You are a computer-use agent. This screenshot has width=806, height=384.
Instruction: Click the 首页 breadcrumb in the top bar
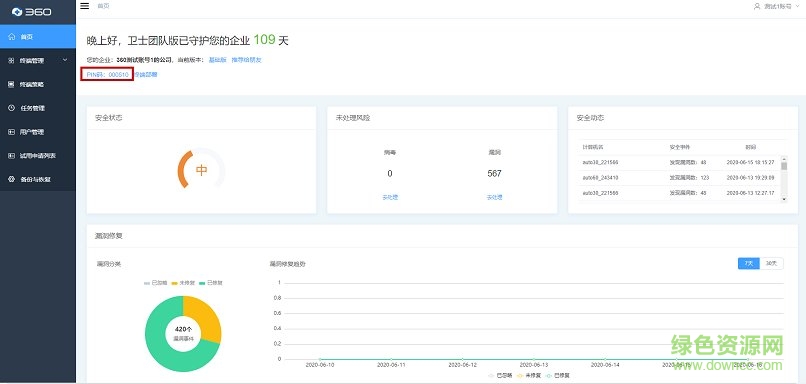tap(103, 6)
